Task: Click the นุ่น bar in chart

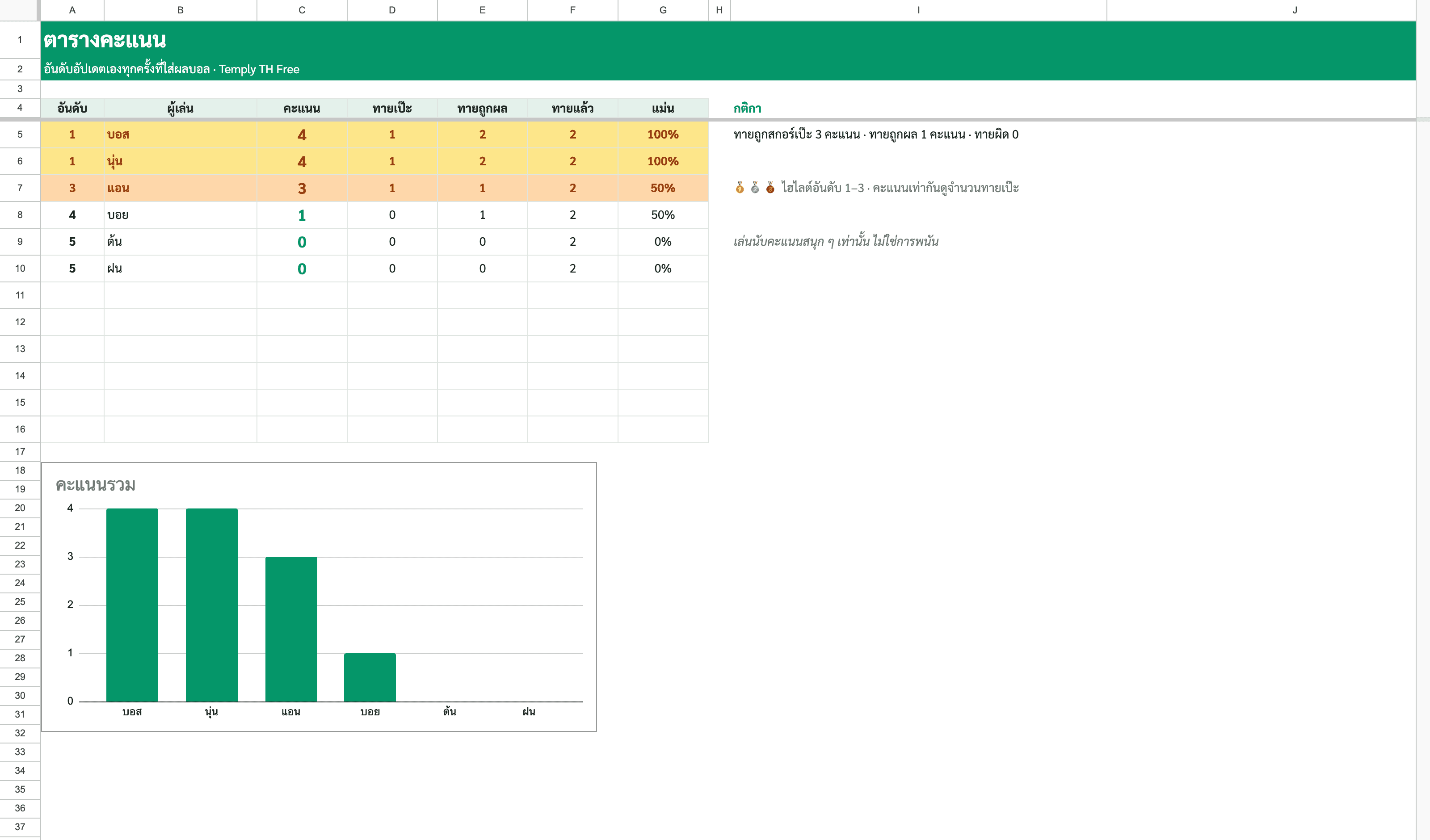Action: point(212,605)
